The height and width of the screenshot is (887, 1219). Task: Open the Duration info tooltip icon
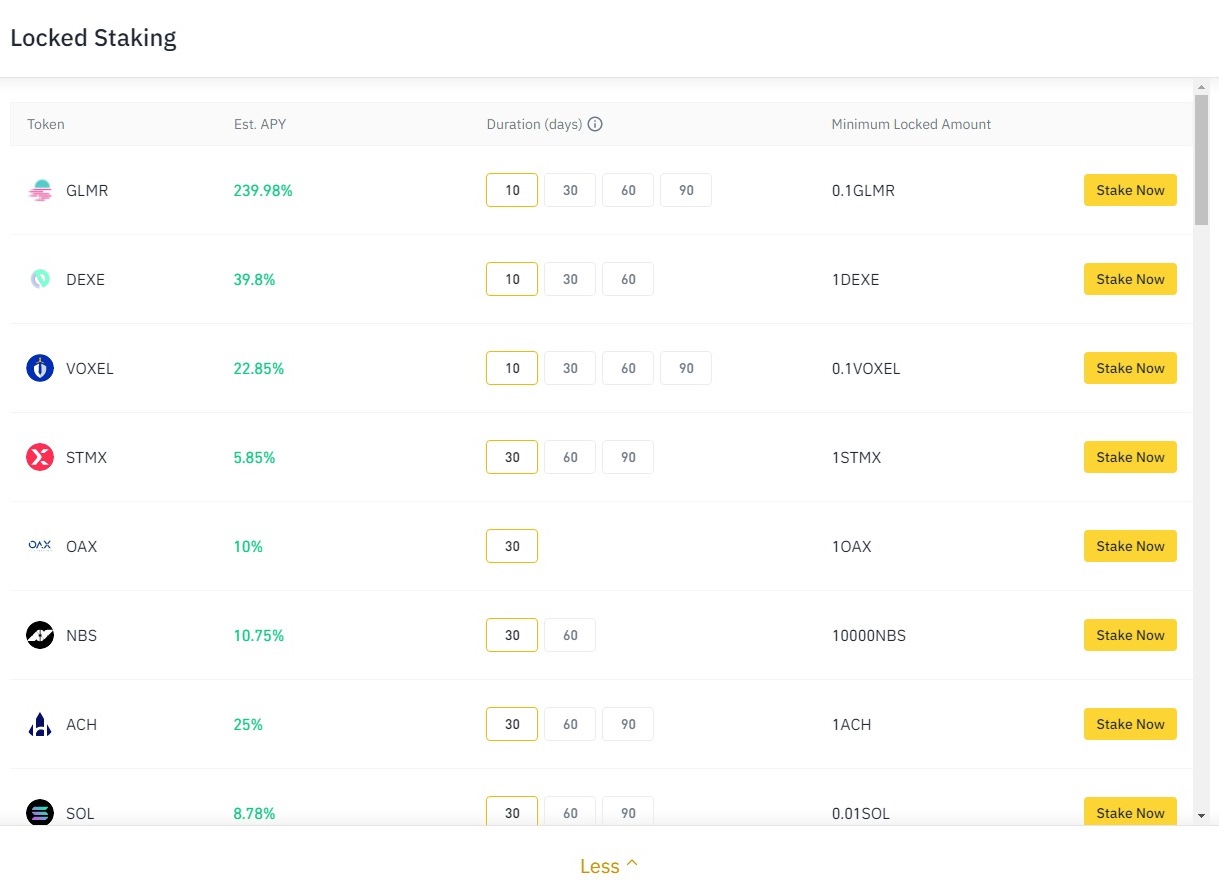pos(595,124)
